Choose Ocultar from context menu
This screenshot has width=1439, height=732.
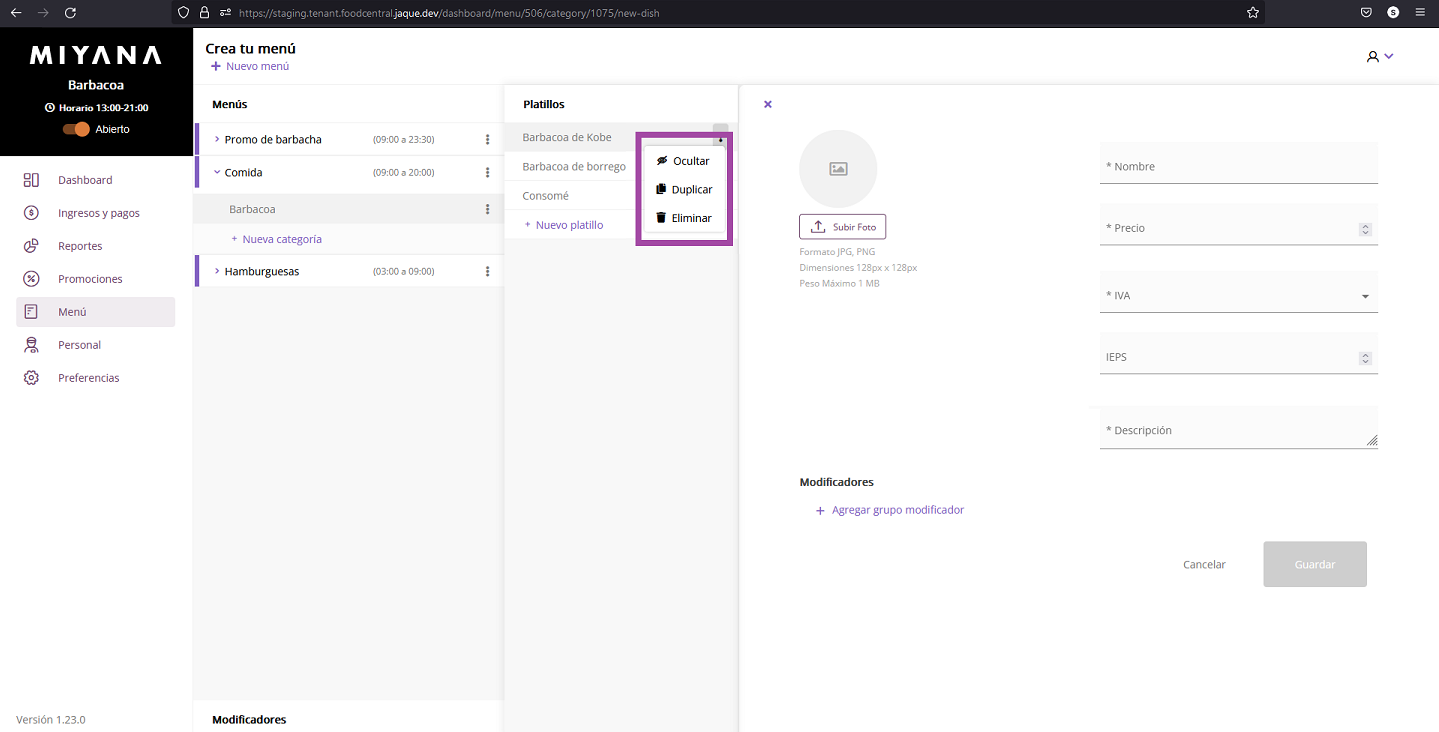tap(684, 161)
